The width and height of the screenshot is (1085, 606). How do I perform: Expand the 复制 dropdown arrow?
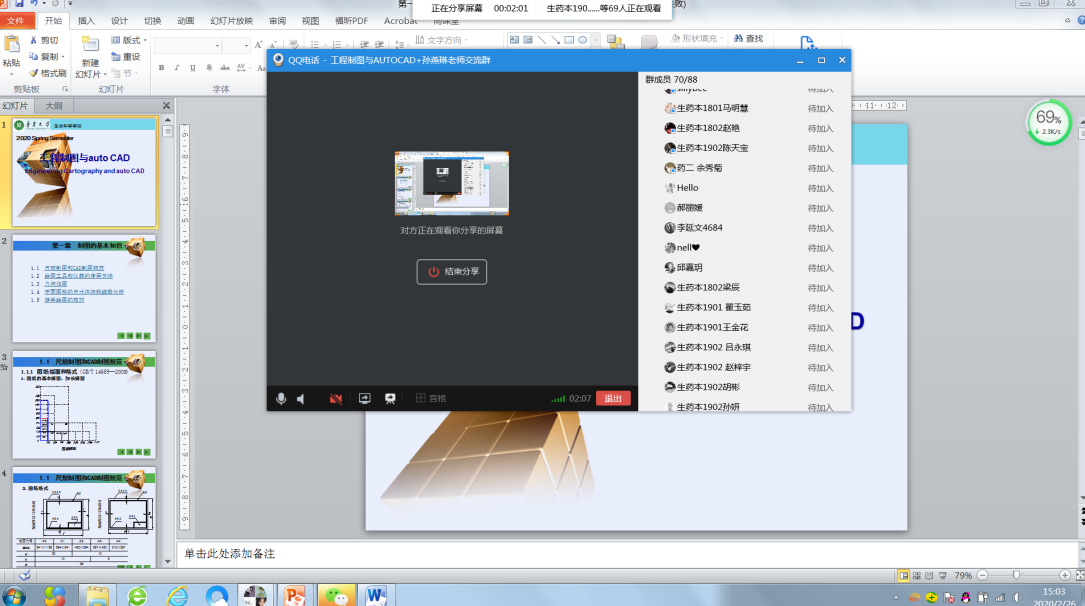63,57
